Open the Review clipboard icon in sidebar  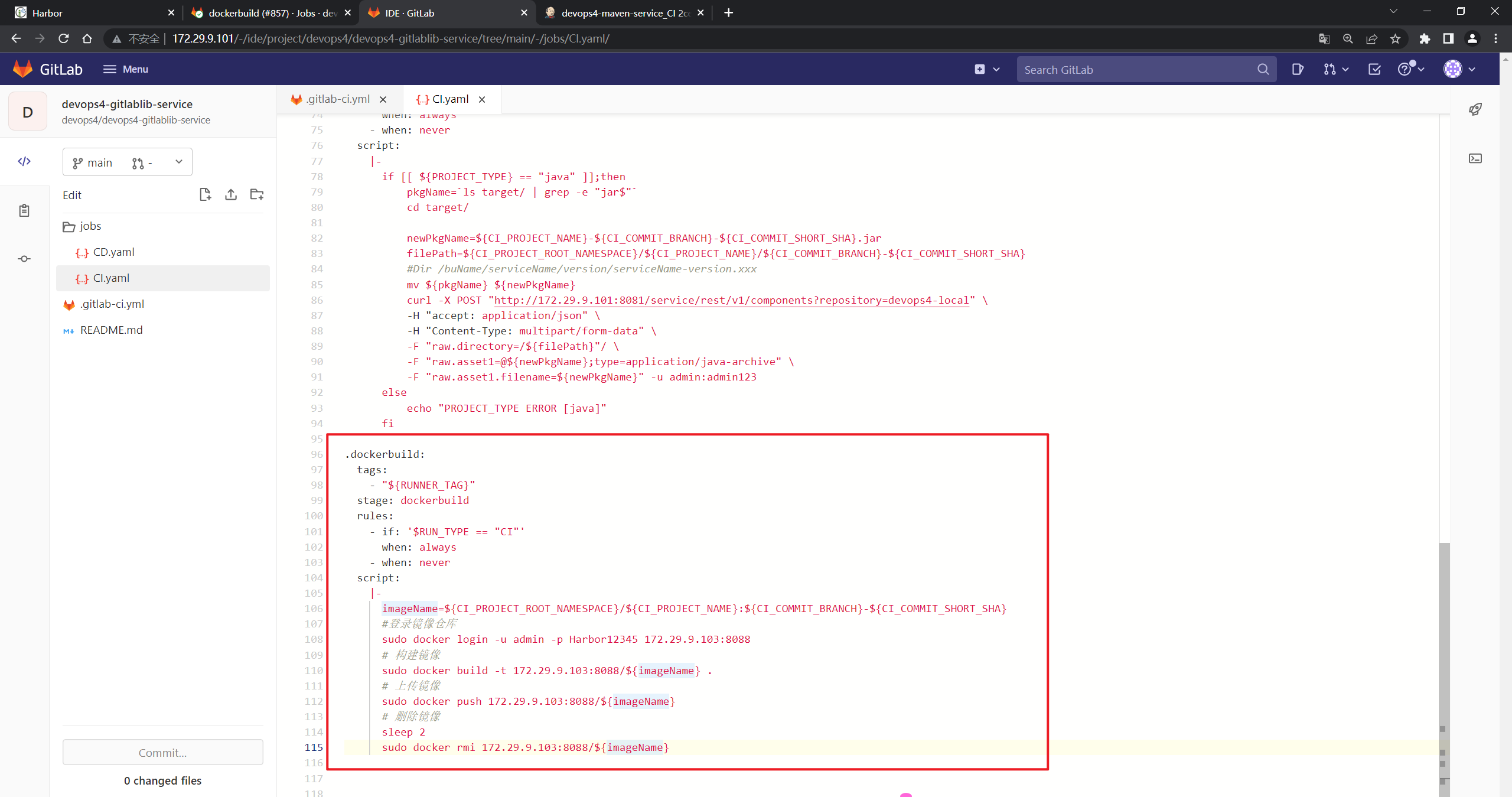tap(24, 210)
